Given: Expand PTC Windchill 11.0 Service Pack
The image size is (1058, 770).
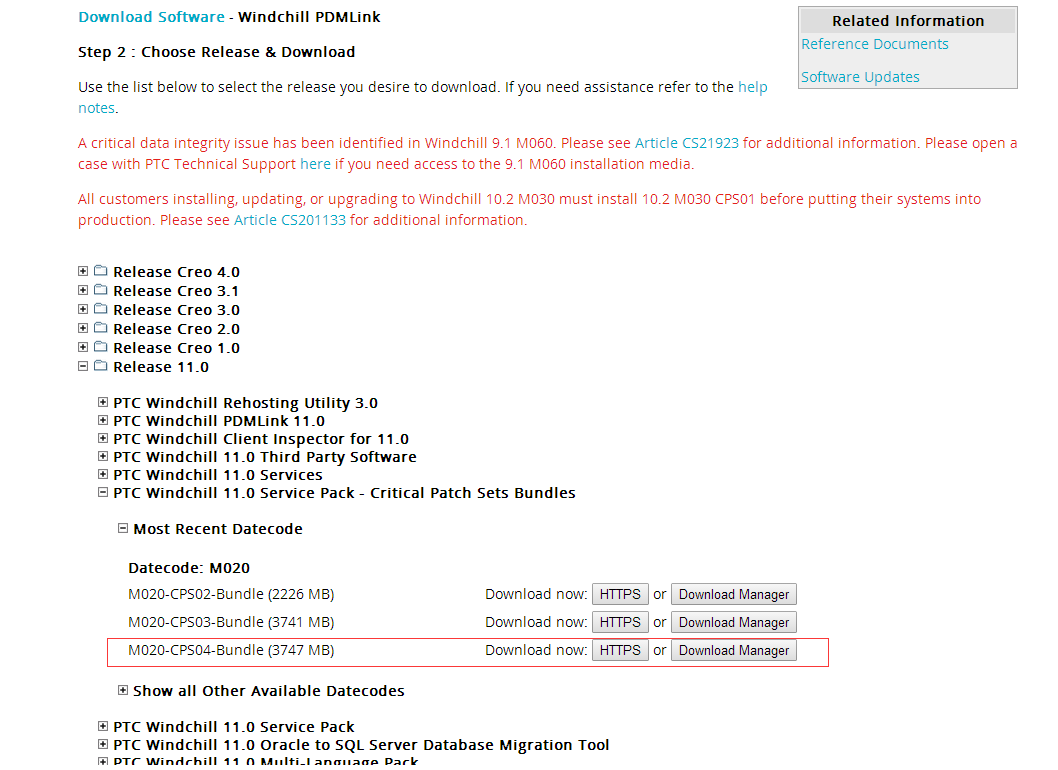Looking at the screenshot, I should click(103, 726).
